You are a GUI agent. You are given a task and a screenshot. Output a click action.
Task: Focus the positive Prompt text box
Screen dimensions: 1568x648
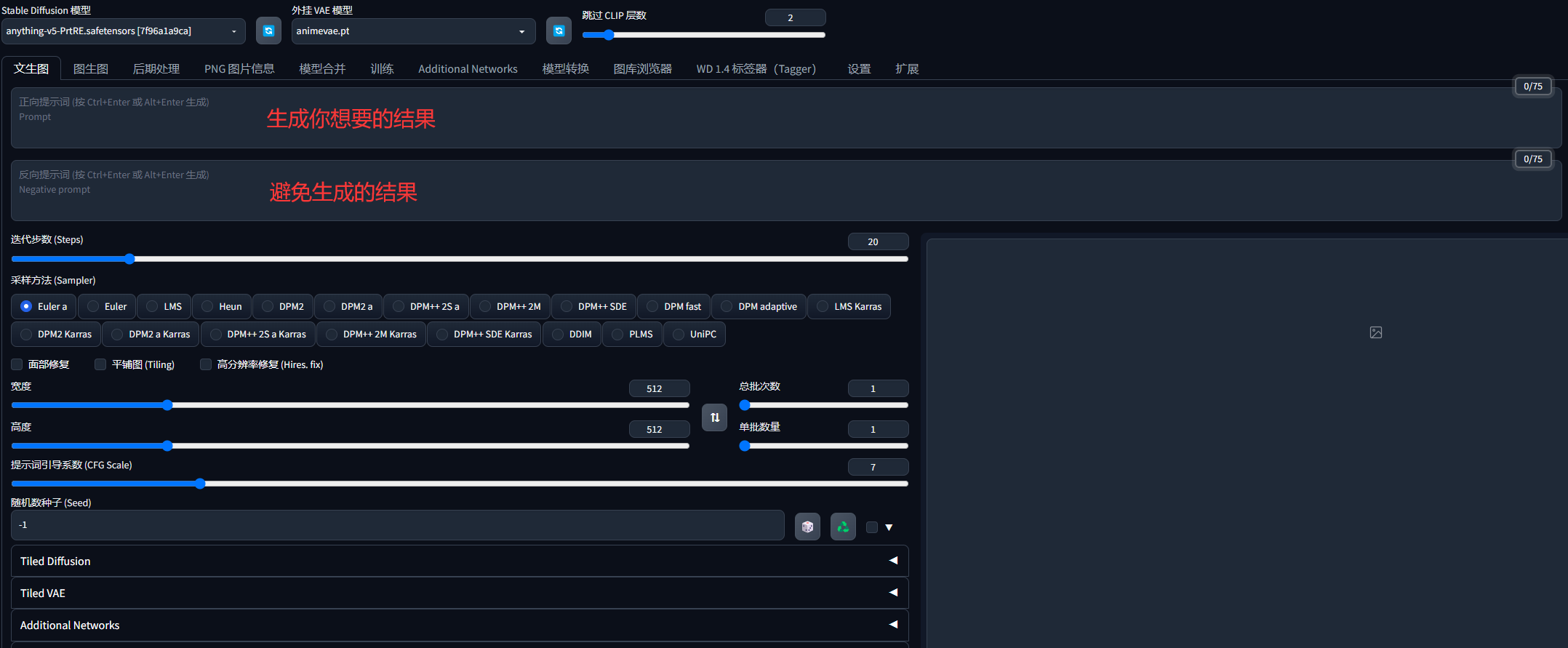coord(785,118)
